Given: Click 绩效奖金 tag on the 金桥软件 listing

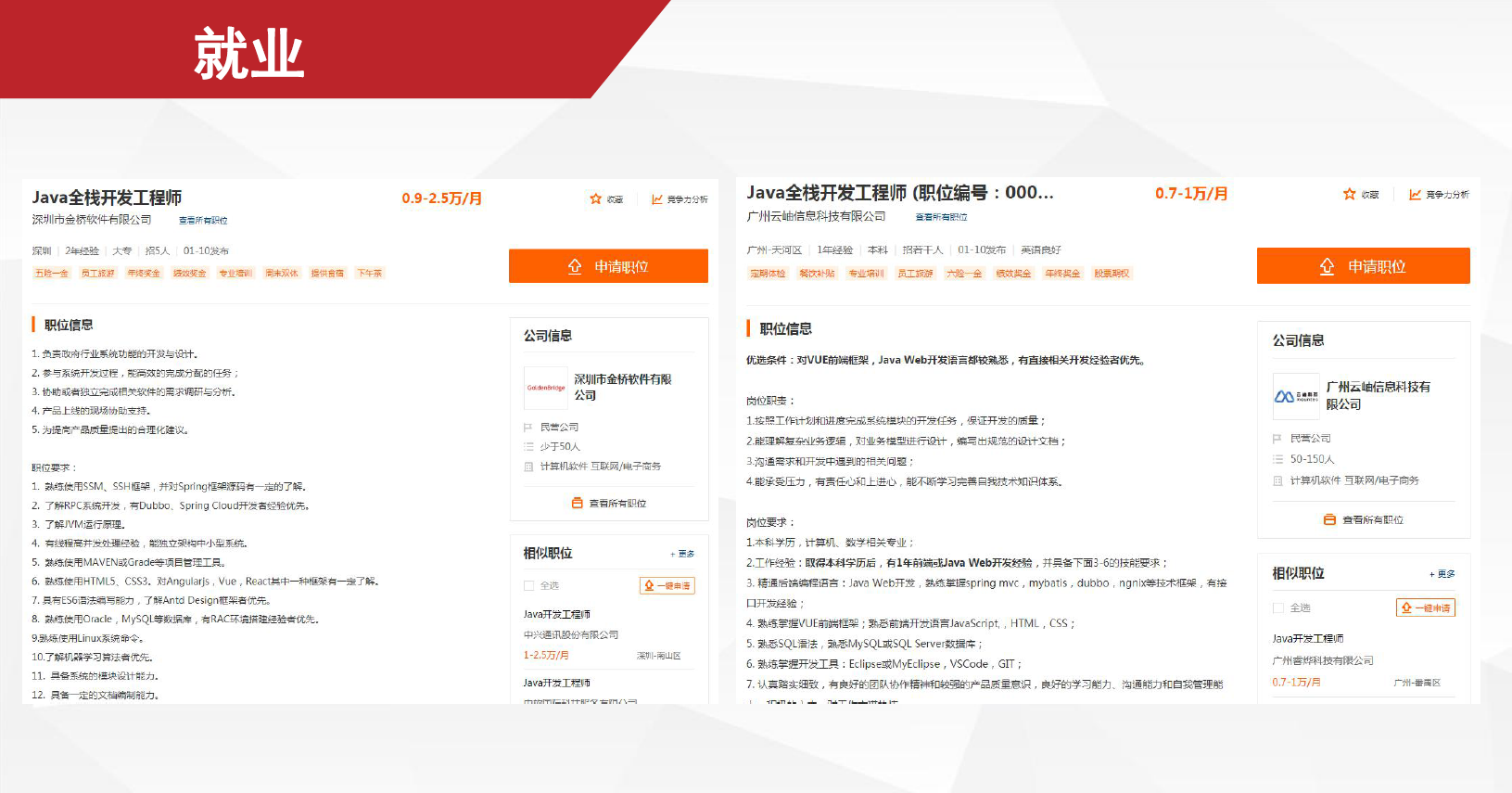Looking at the screenshot, I should (x=190, y=274).
